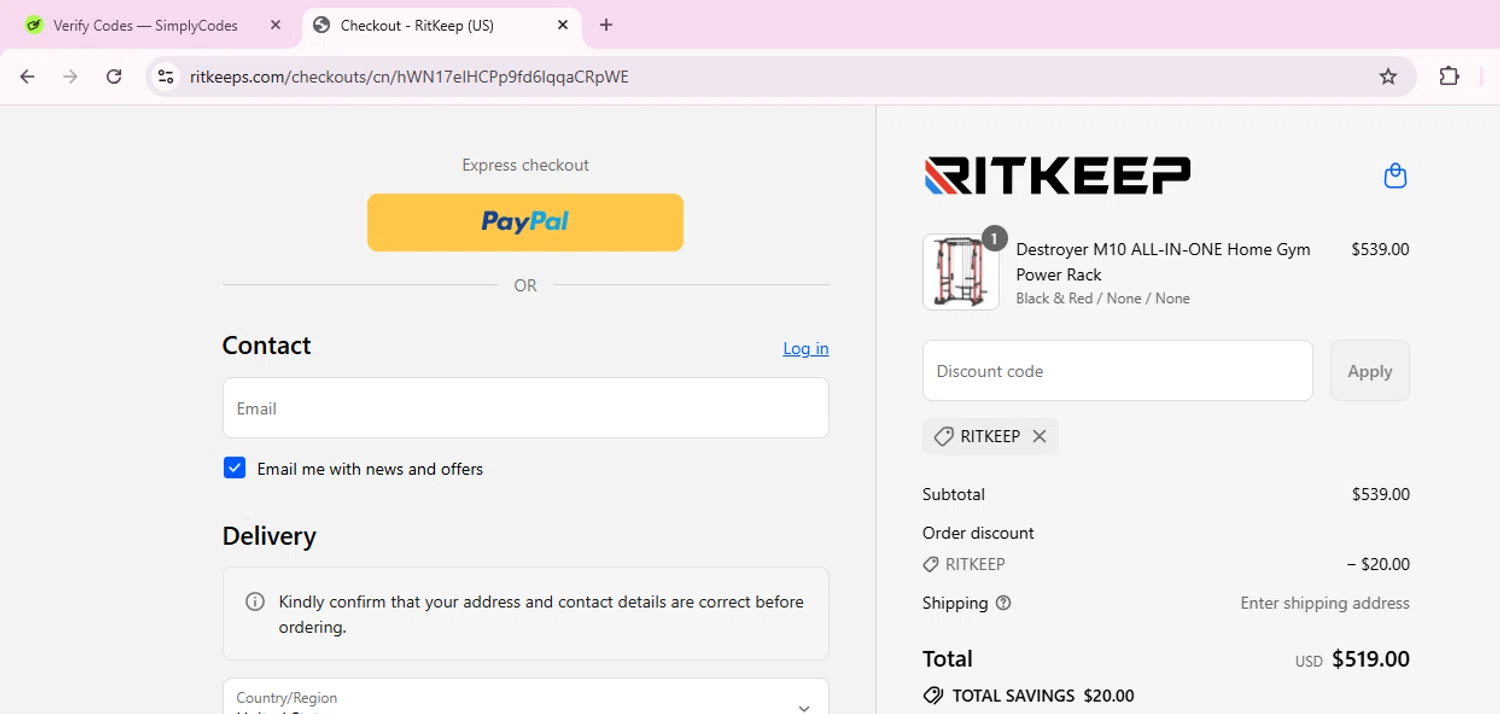Image resolution: width=1500 pixels, height=714 pixels.
Task: Click the tag icon beside TOTAL SAVINGS
Action: point(933,696)
